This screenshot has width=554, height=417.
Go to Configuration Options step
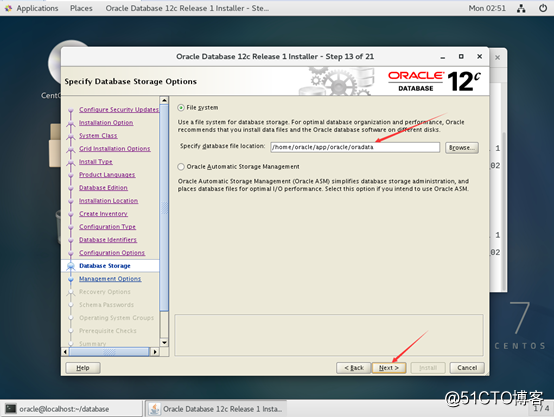coord(112,253)
